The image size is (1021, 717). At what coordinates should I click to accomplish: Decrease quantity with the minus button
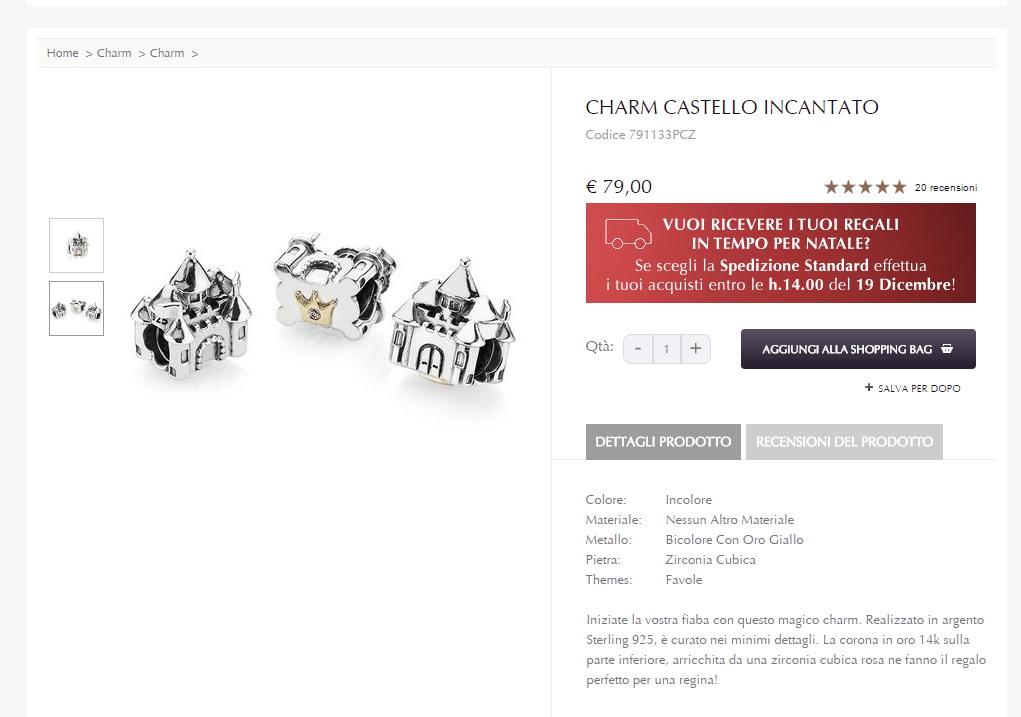pyautogui.click(x=638, y=349)
